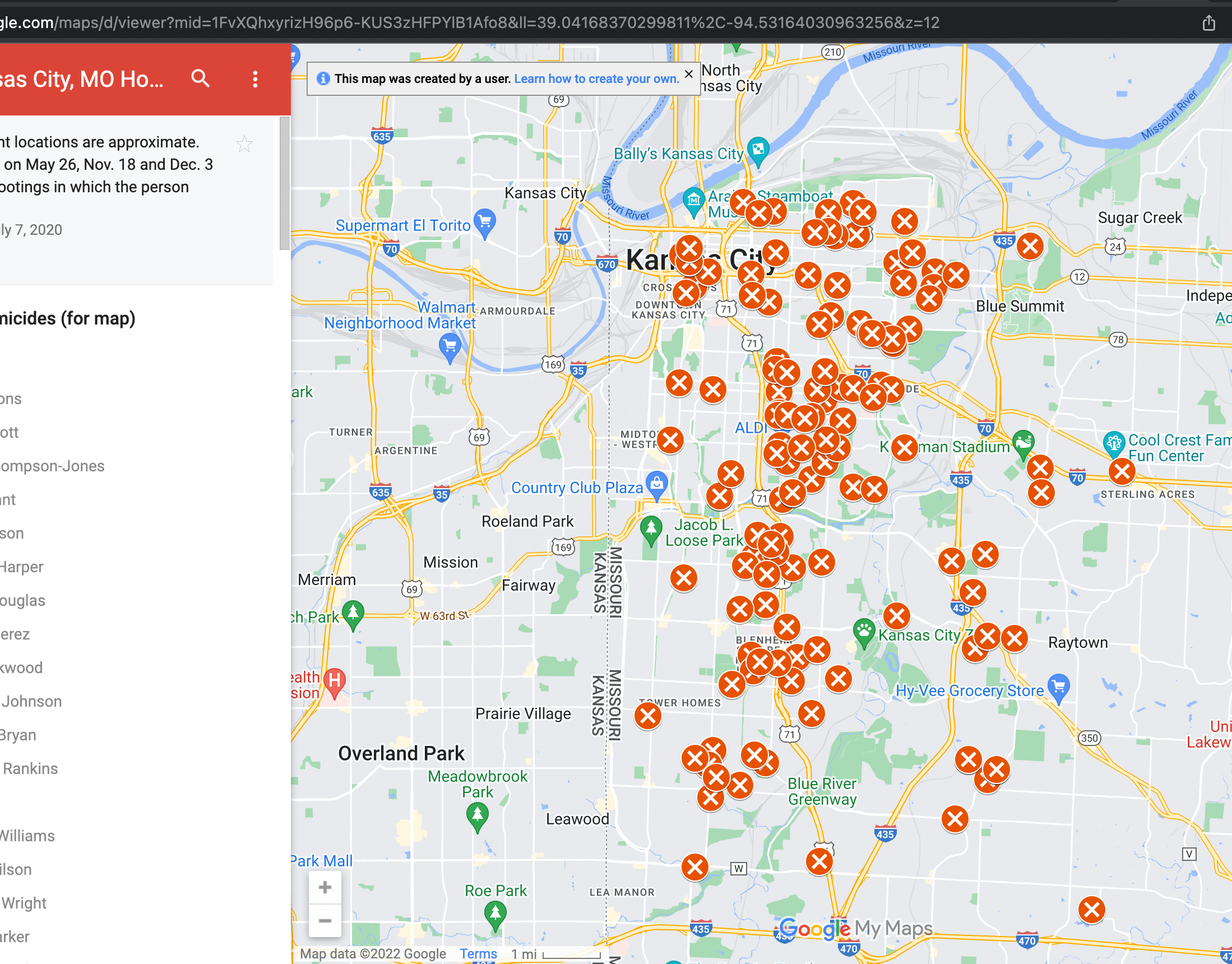The height and width of the screenshot is (964, 1232).
Task: Click the homicide marker west of Raytown label
Action: [x=1014, y=639]
